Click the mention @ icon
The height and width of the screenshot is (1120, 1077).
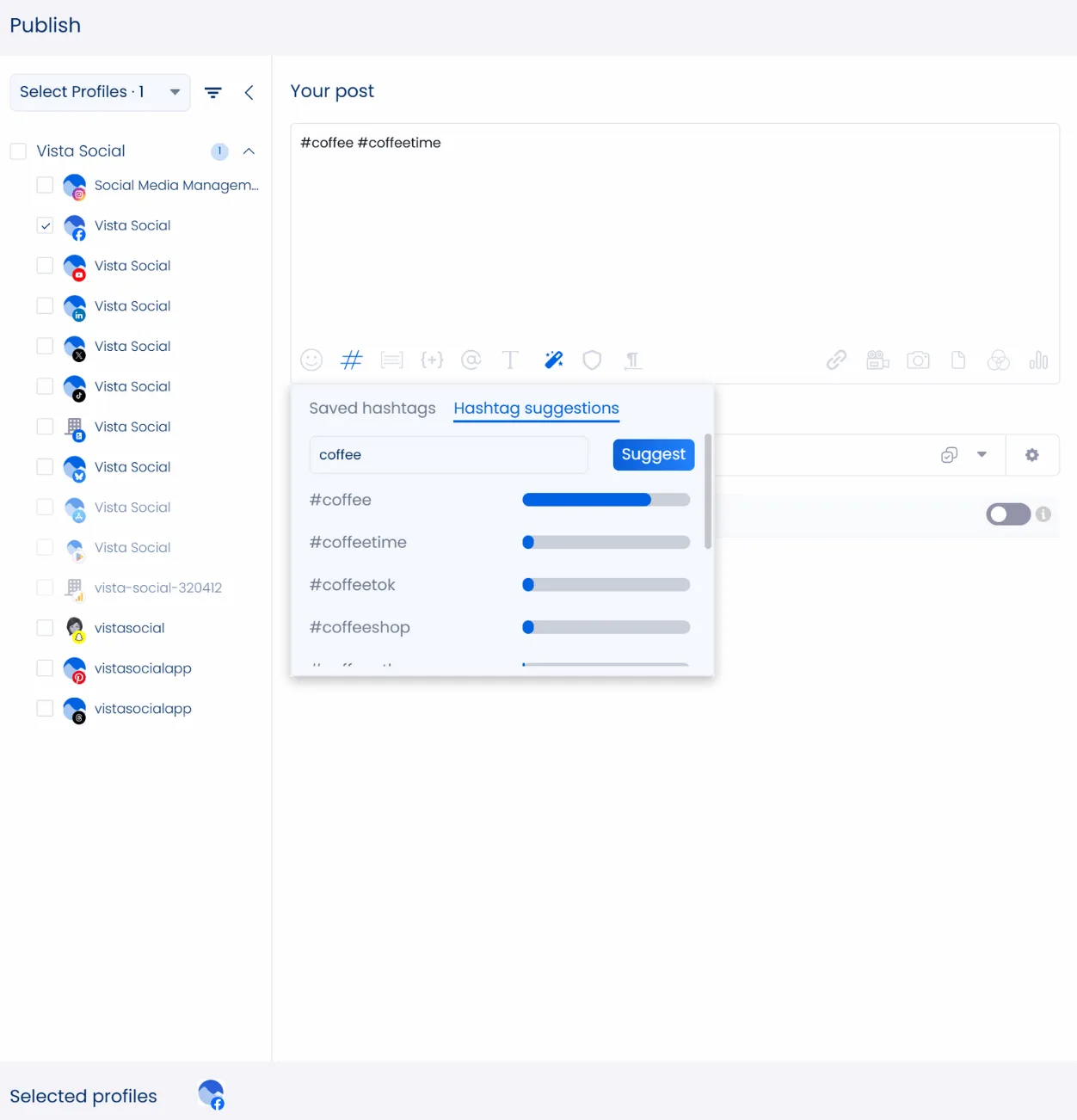[471, 360]
